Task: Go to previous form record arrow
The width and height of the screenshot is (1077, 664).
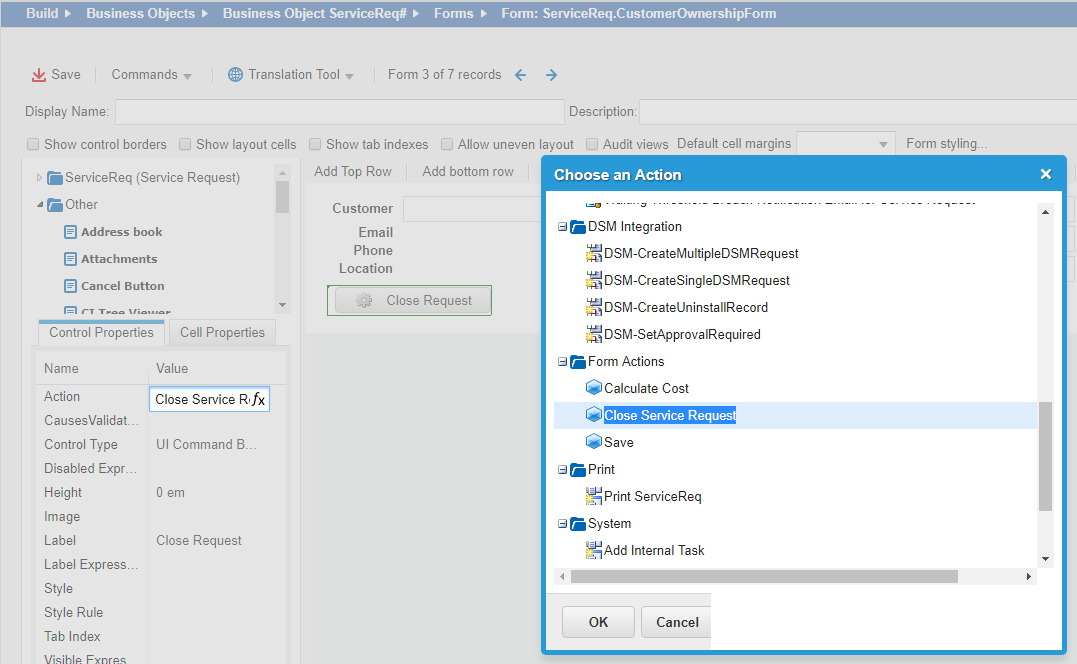Action: coord(520,75)
